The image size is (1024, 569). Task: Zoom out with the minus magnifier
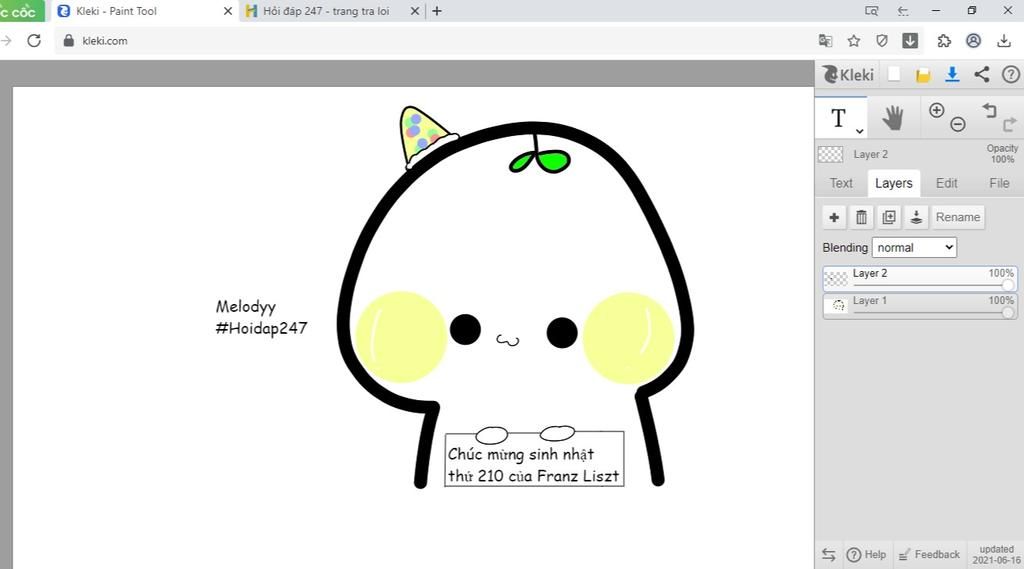pos(957,124)
